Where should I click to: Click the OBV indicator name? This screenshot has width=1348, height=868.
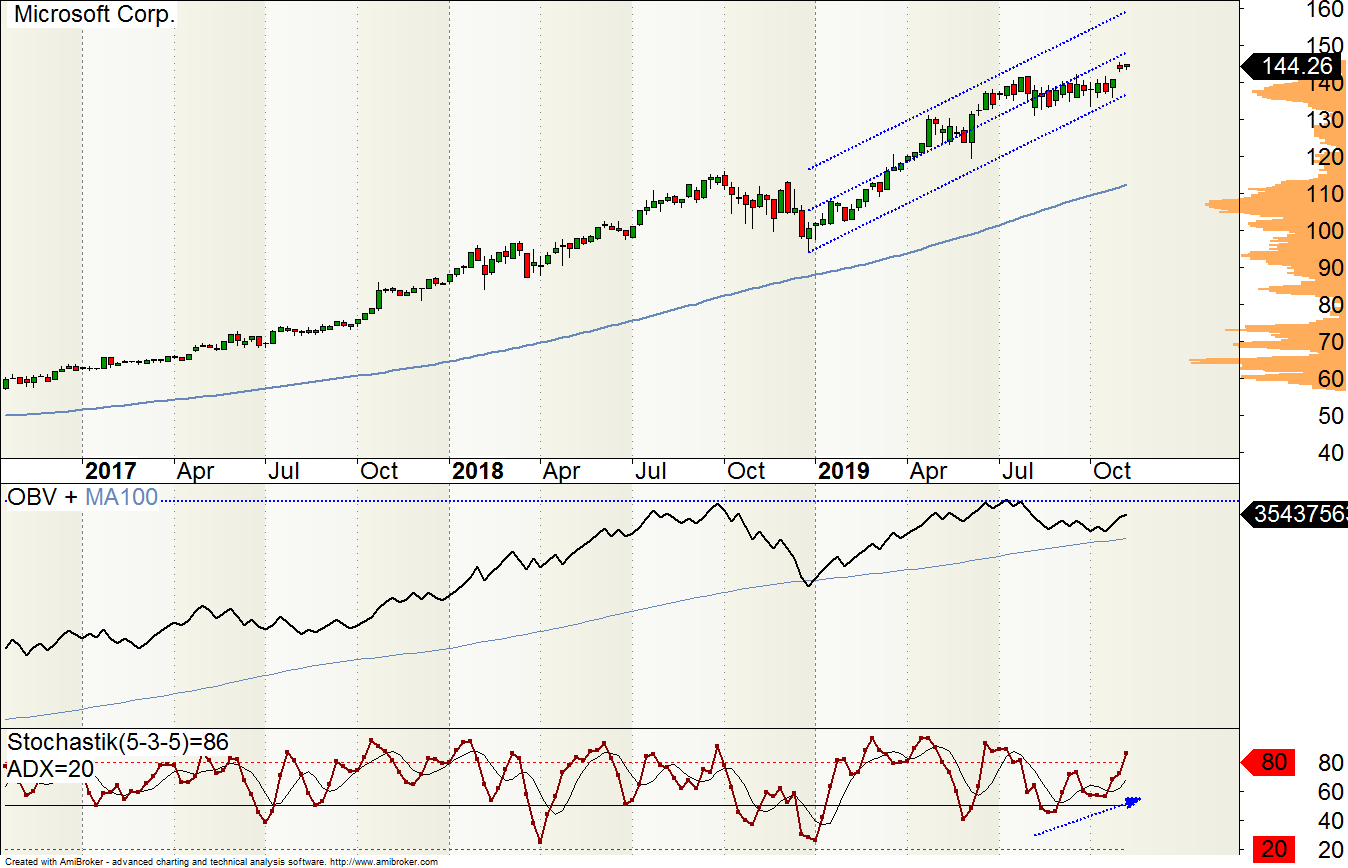pyautogui.click(x=34, y=498)
